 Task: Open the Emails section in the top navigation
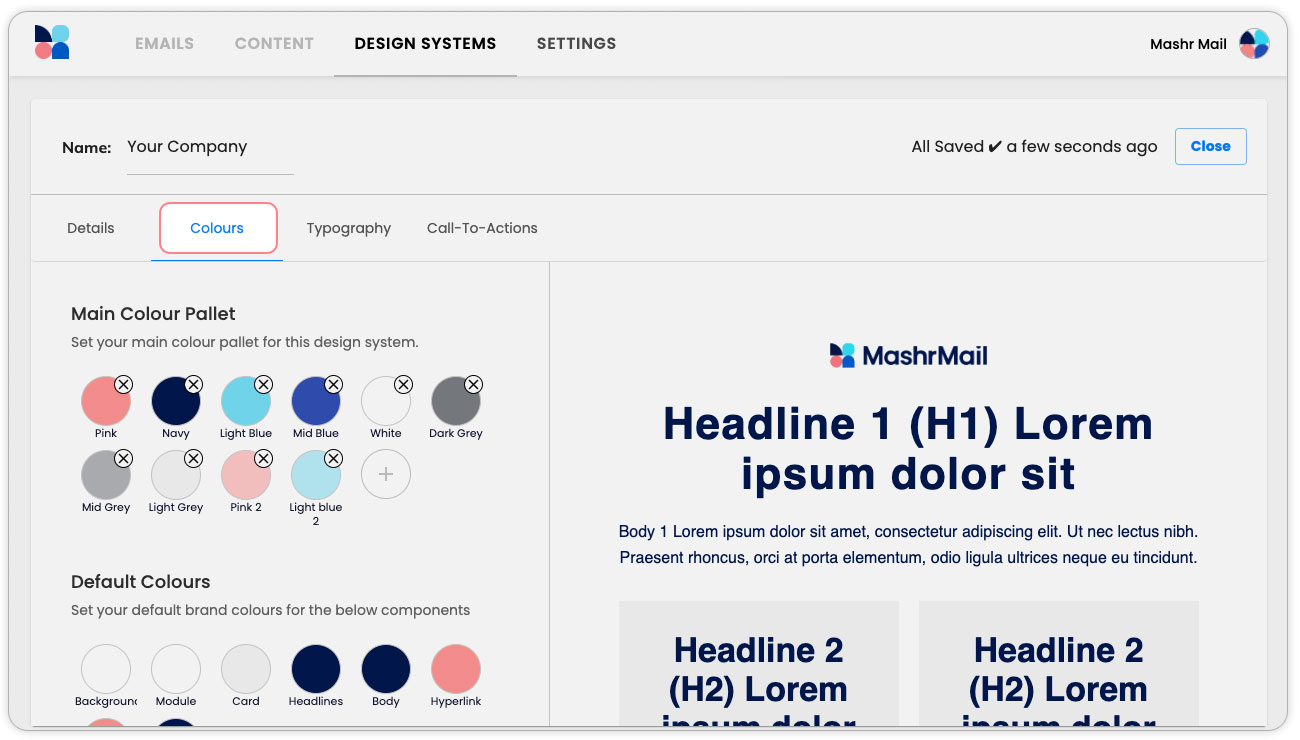click(164, 44)
